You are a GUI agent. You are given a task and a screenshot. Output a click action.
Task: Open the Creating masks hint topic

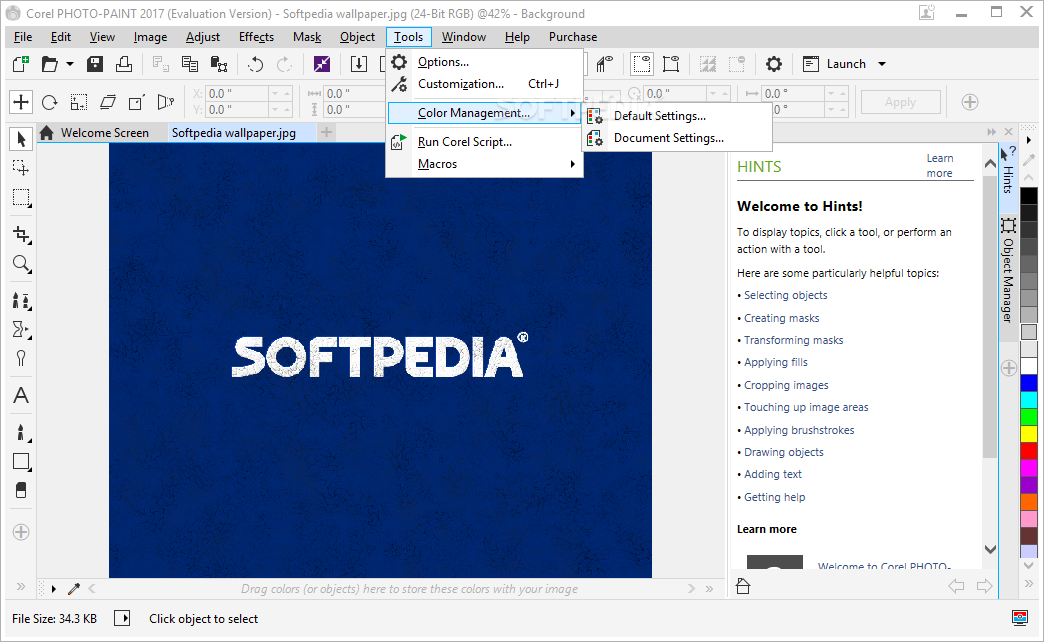782,318
